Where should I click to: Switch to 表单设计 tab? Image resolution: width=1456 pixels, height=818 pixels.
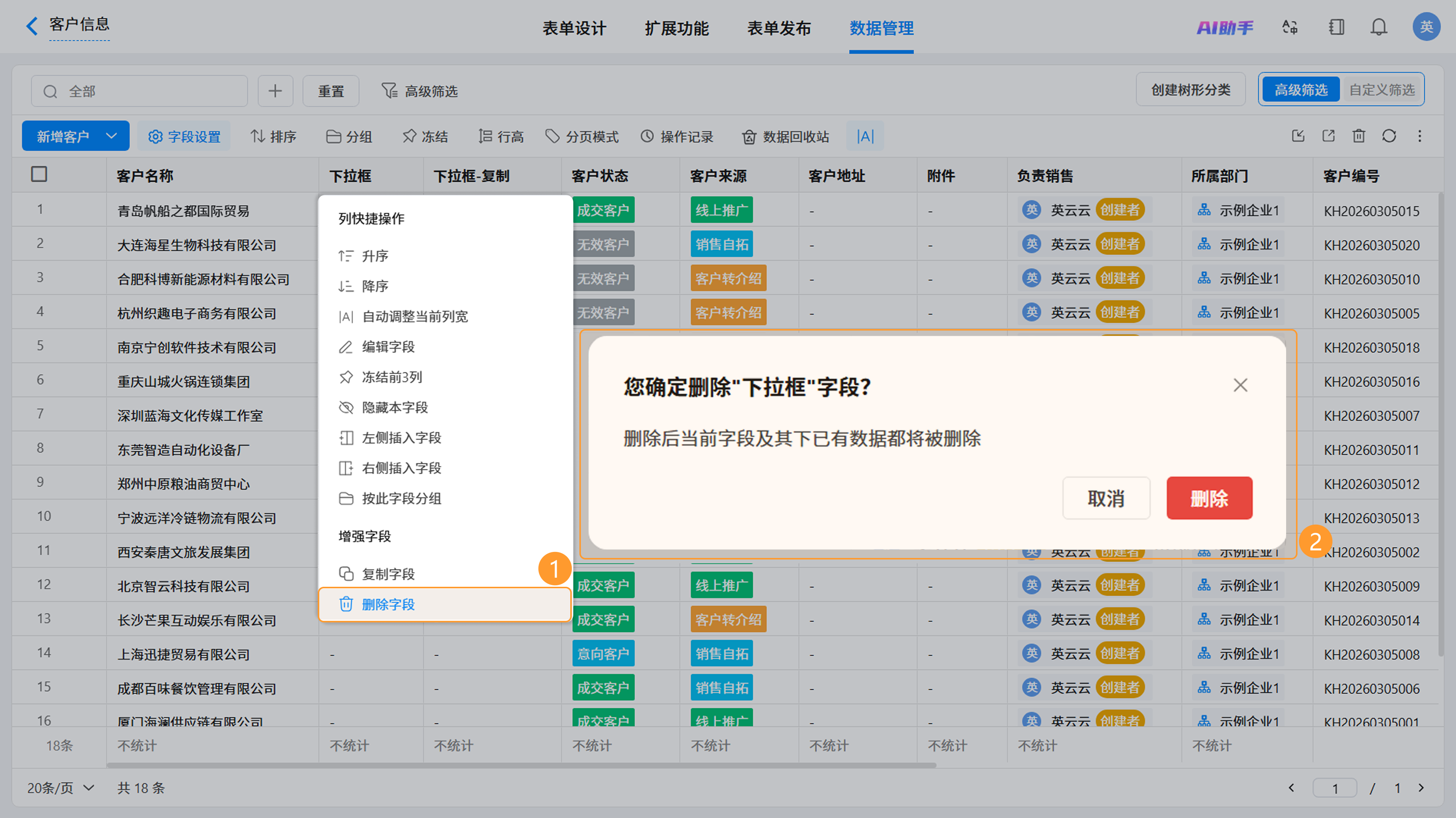pos(574,28)
